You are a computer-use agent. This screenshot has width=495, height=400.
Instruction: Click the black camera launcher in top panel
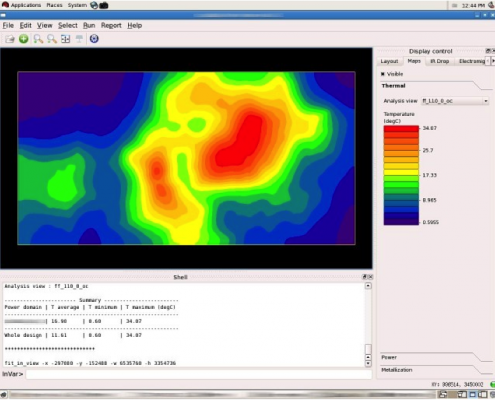[x=104, y=5]
